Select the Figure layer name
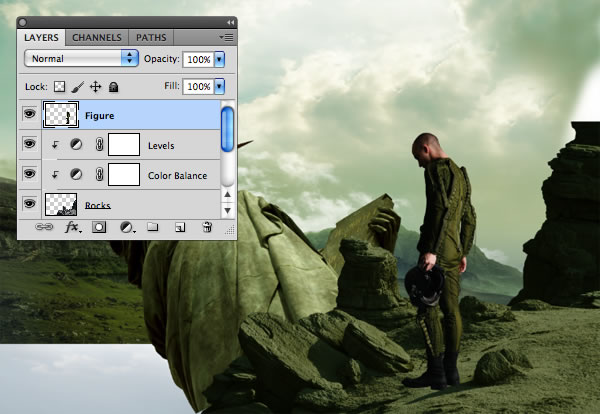Screen dimensions: 600x414 [x=99, y=116]
